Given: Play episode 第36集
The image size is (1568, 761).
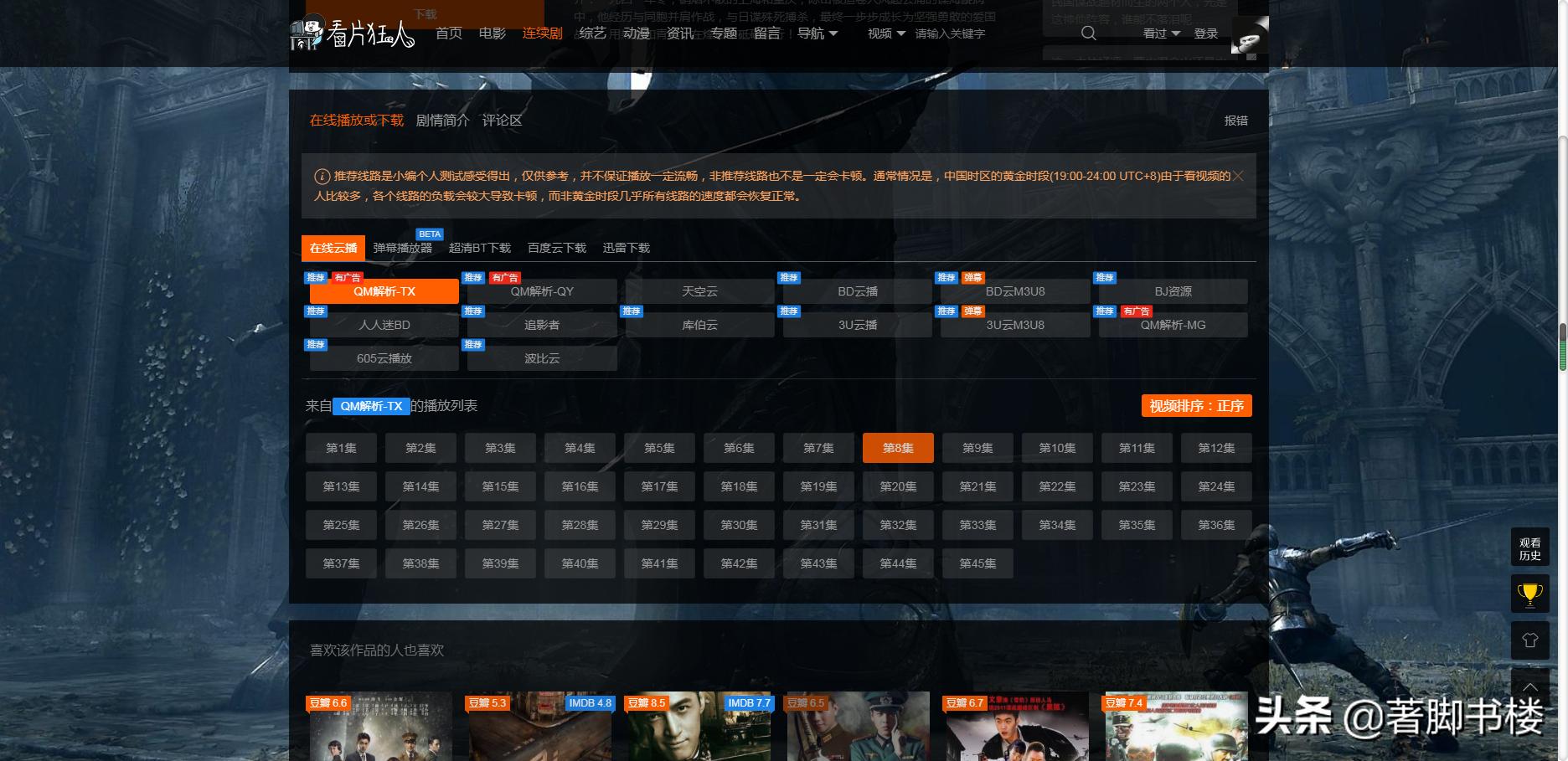Looking at the screenshot, I should [1216, 525].
